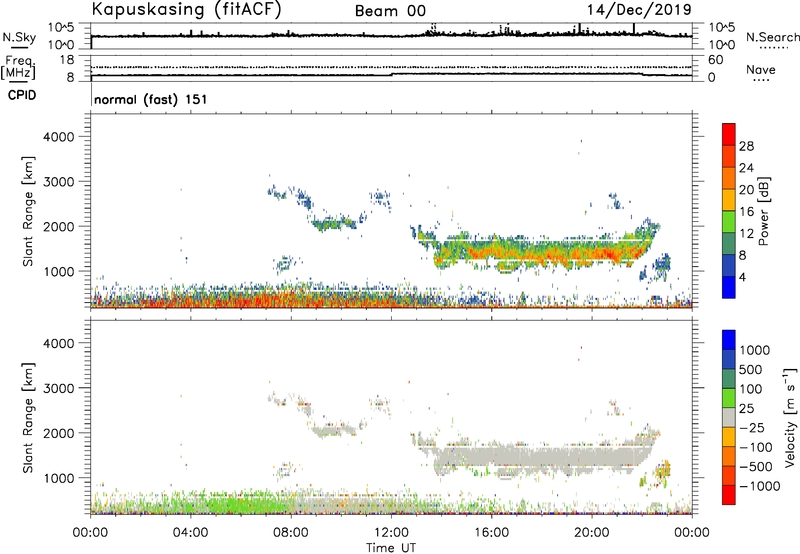Click the -1000 label on Velocity colorbar

pos(760,486)
